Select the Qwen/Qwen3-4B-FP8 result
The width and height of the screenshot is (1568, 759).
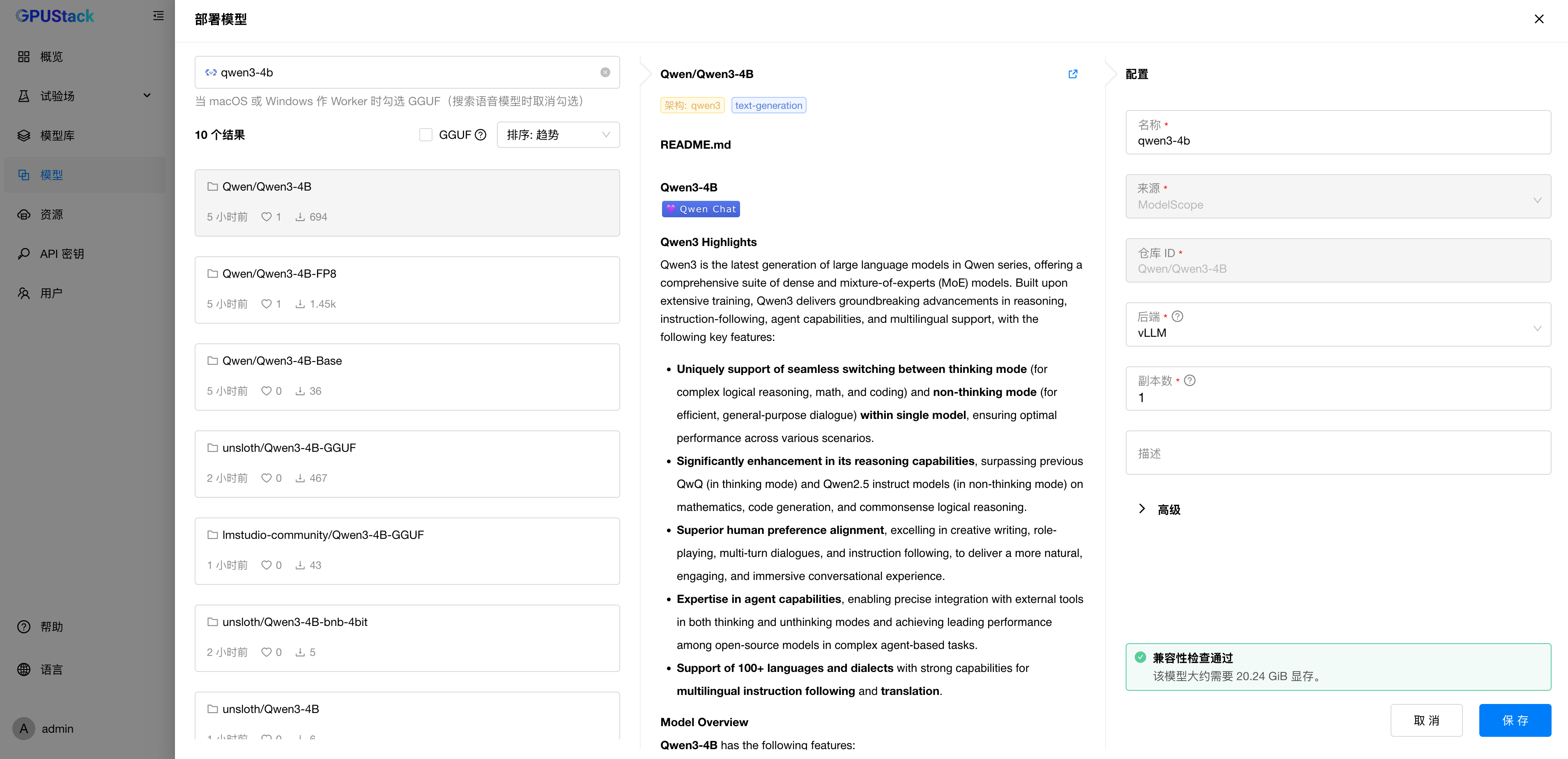tap(407, 290)
